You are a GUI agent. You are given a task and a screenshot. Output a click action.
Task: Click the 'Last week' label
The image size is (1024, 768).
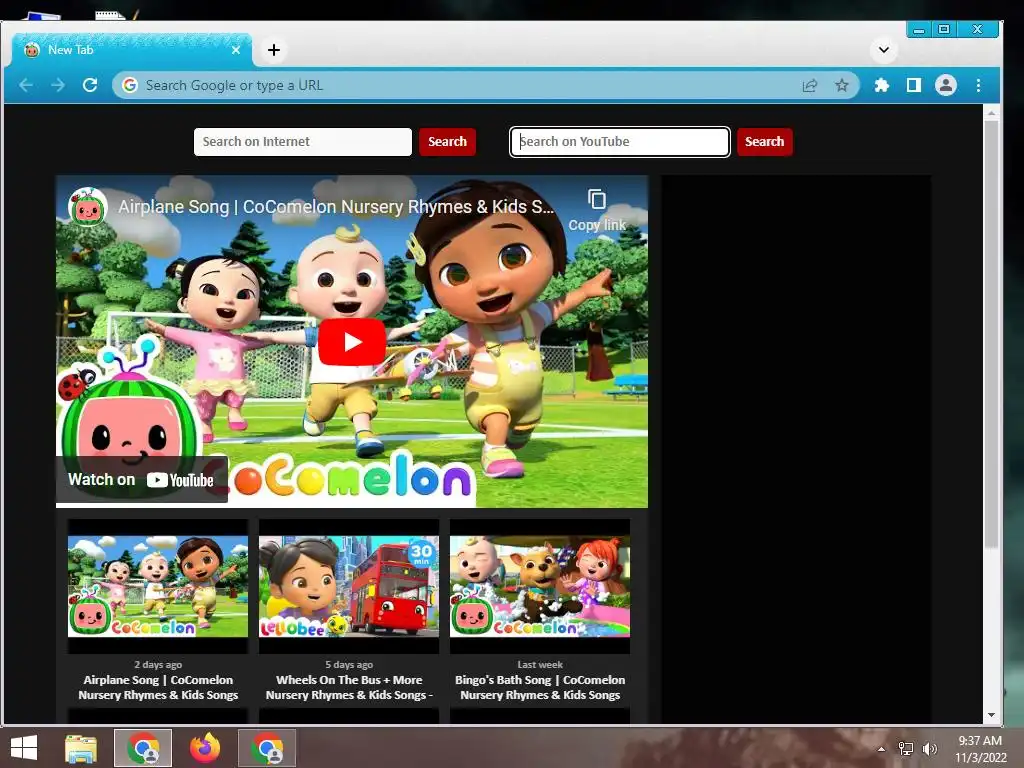pos(540,664)
